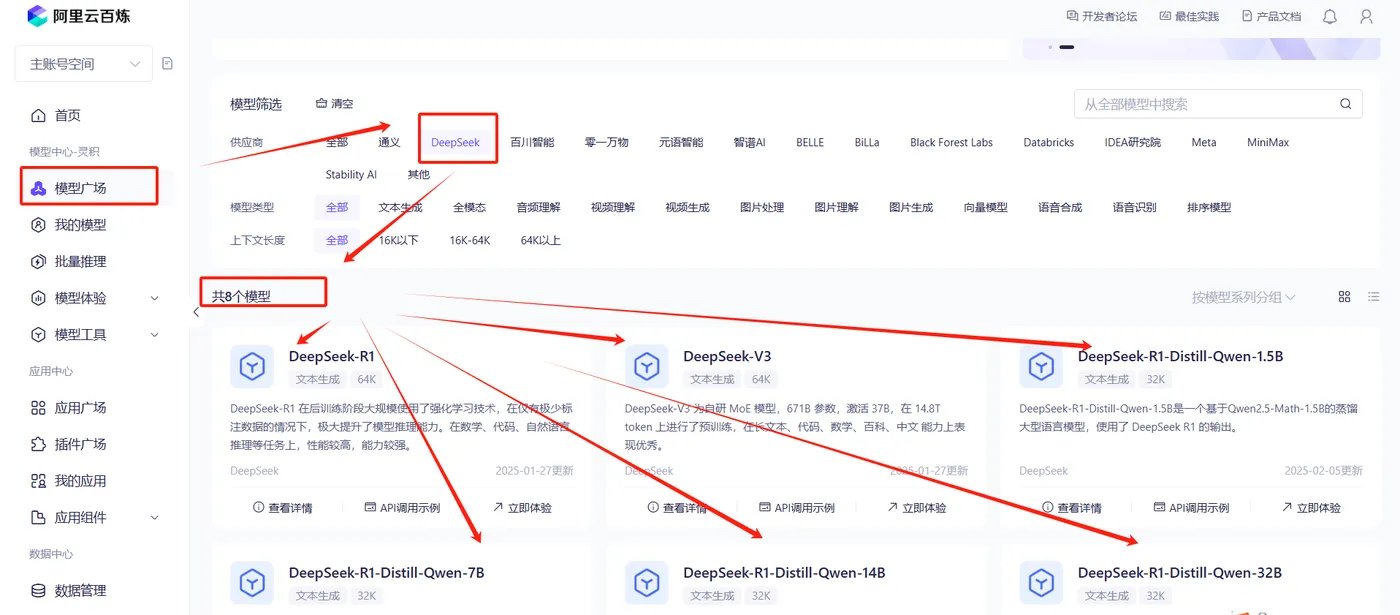
Task: Filter model type by 语音识别
Action: click(1135, 208)
